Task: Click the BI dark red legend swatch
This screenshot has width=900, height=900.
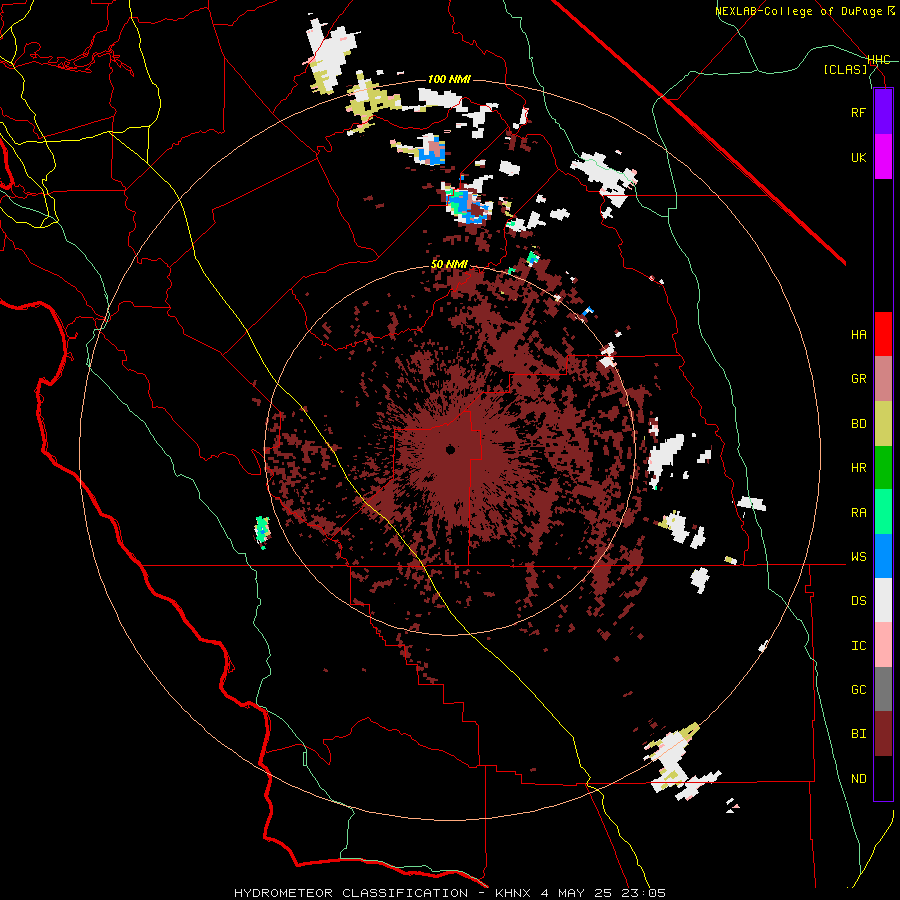Action: coord(883,734)
